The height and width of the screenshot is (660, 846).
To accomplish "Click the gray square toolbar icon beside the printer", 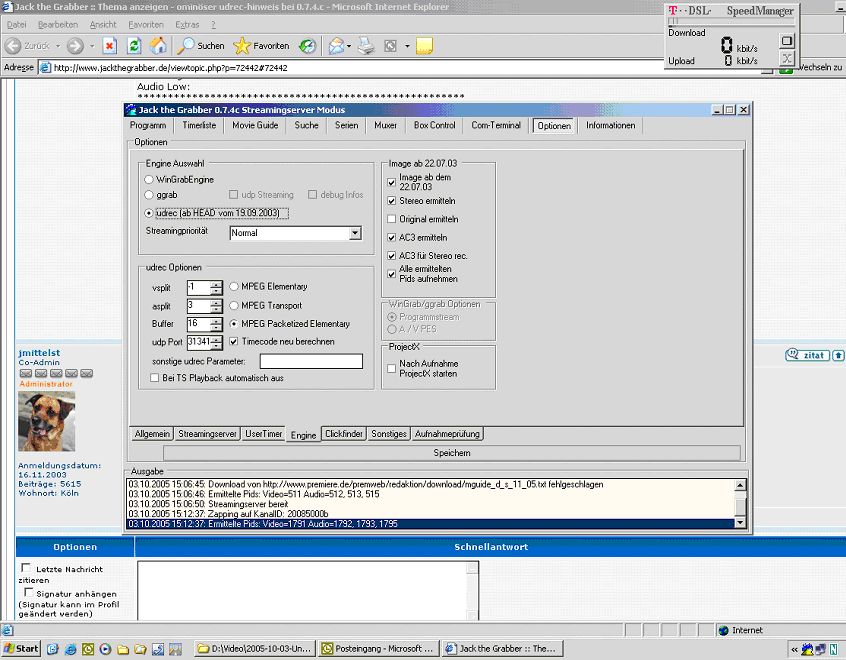I will coord(391,46).
